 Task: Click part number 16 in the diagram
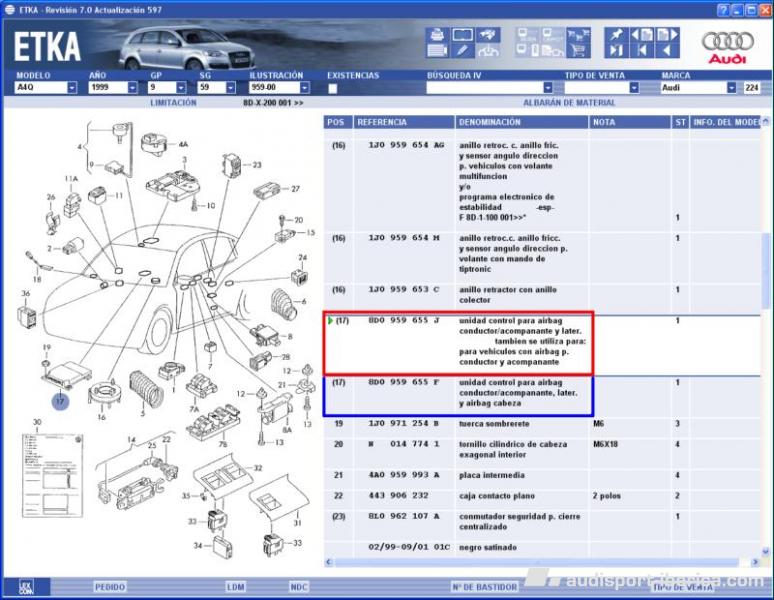101,417
